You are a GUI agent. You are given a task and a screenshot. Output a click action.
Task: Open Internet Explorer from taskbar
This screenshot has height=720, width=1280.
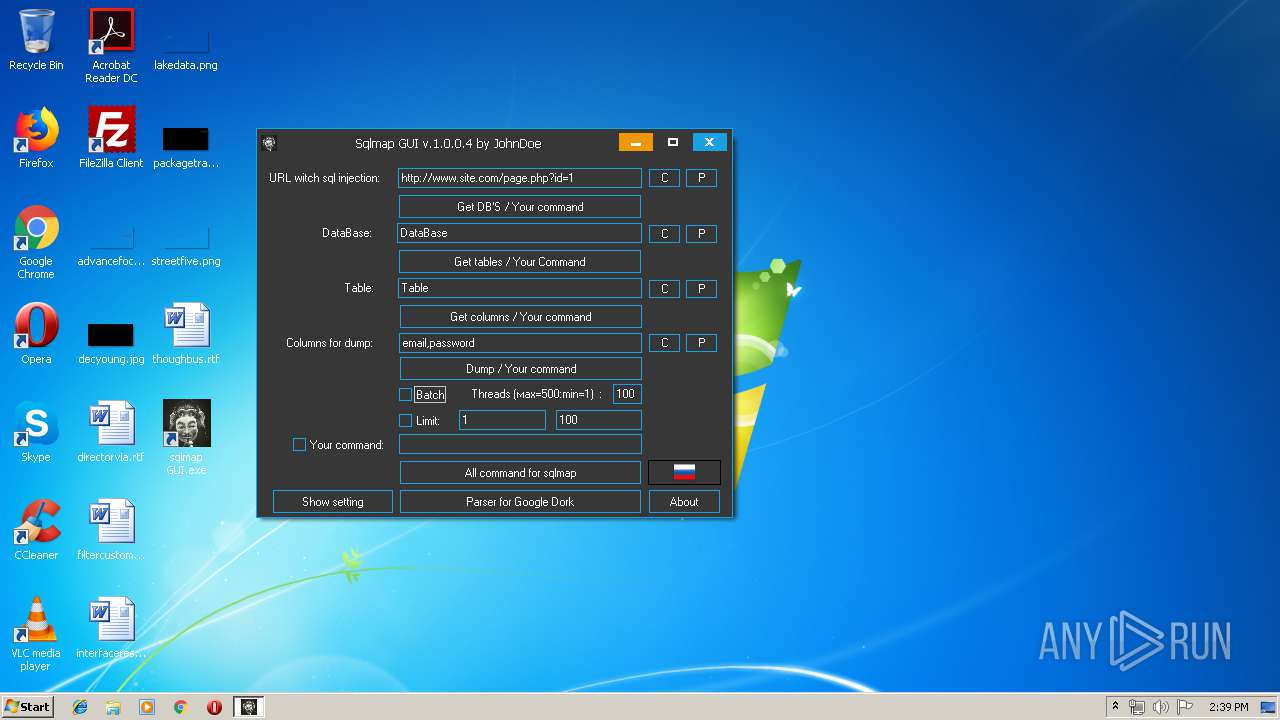80,707
